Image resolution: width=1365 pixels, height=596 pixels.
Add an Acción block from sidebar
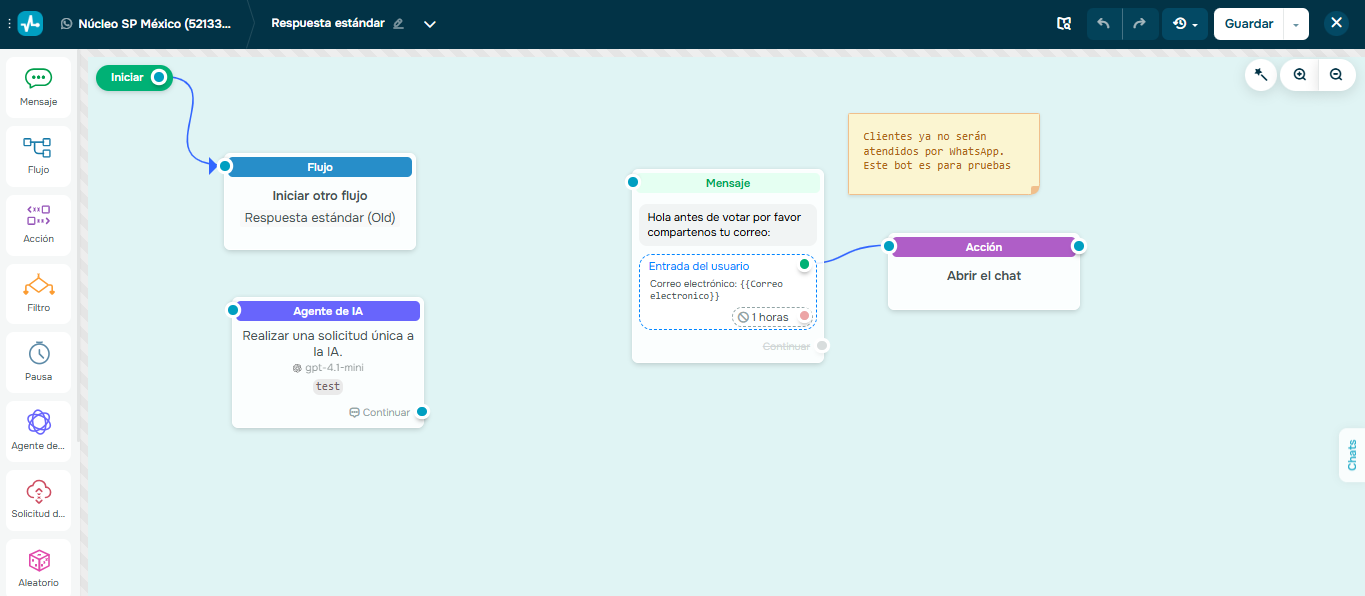[38, 226]
